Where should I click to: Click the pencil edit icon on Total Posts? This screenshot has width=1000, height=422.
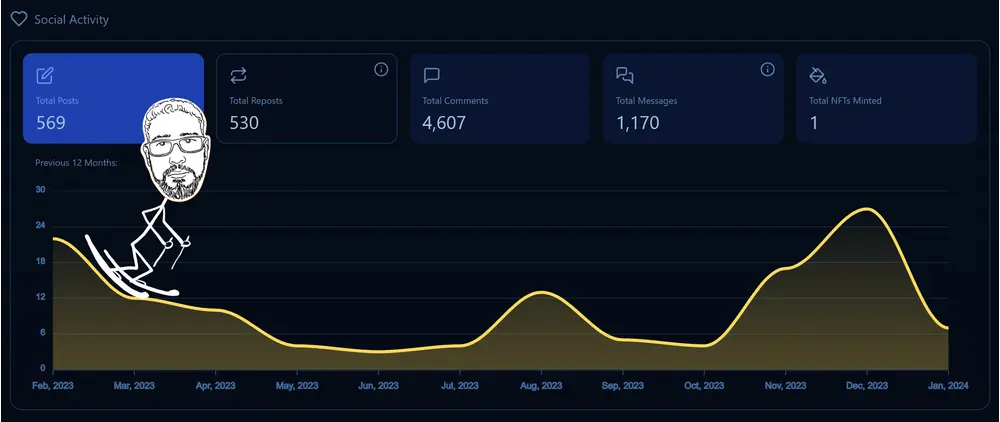click(44, 75)
